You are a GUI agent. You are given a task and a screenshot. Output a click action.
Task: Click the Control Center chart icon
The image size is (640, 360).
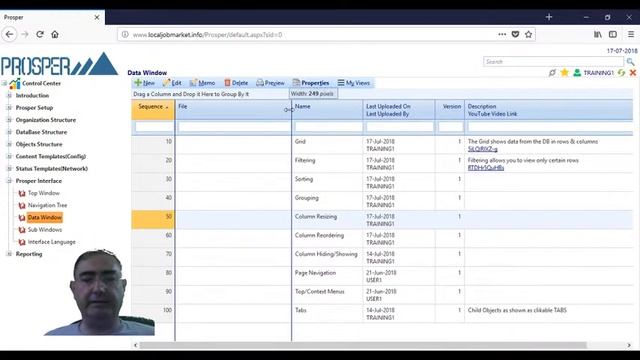pos(15,83)
